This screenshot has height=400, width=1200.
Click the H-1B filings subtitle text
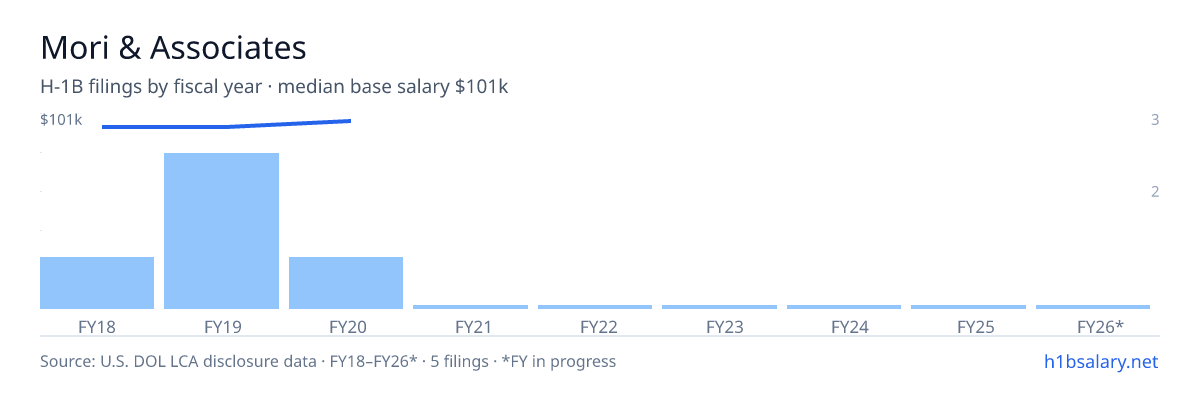[274, 87]
